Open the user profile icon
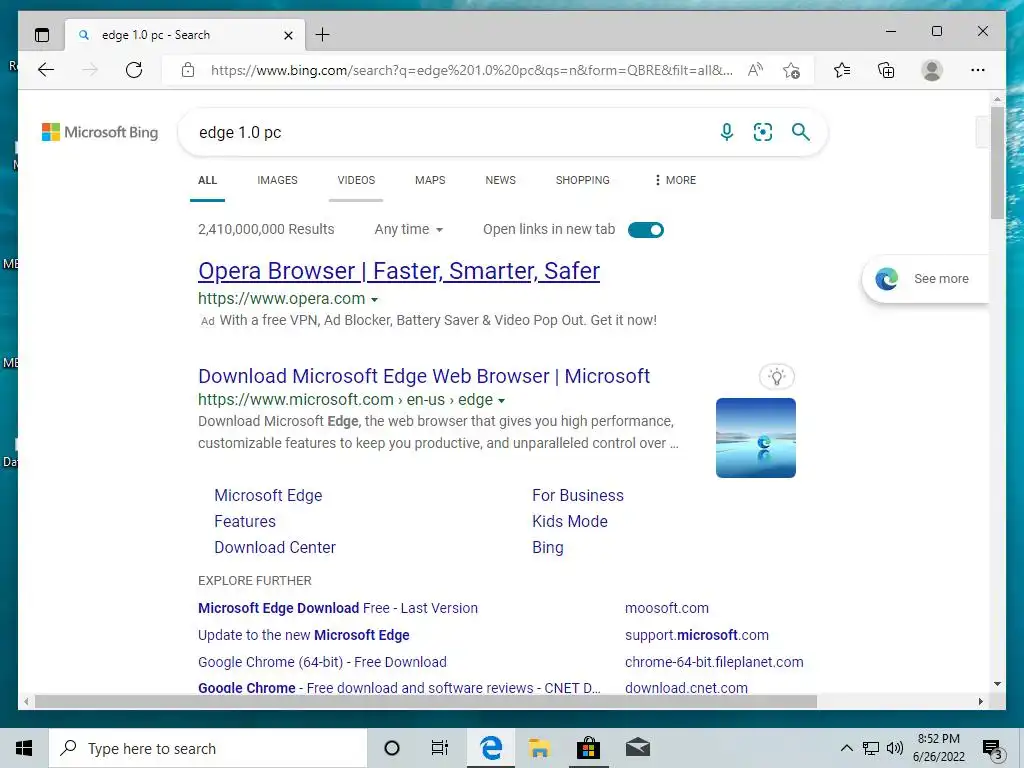The width and height of the screenshot is (1024, 768). (932, 70)
